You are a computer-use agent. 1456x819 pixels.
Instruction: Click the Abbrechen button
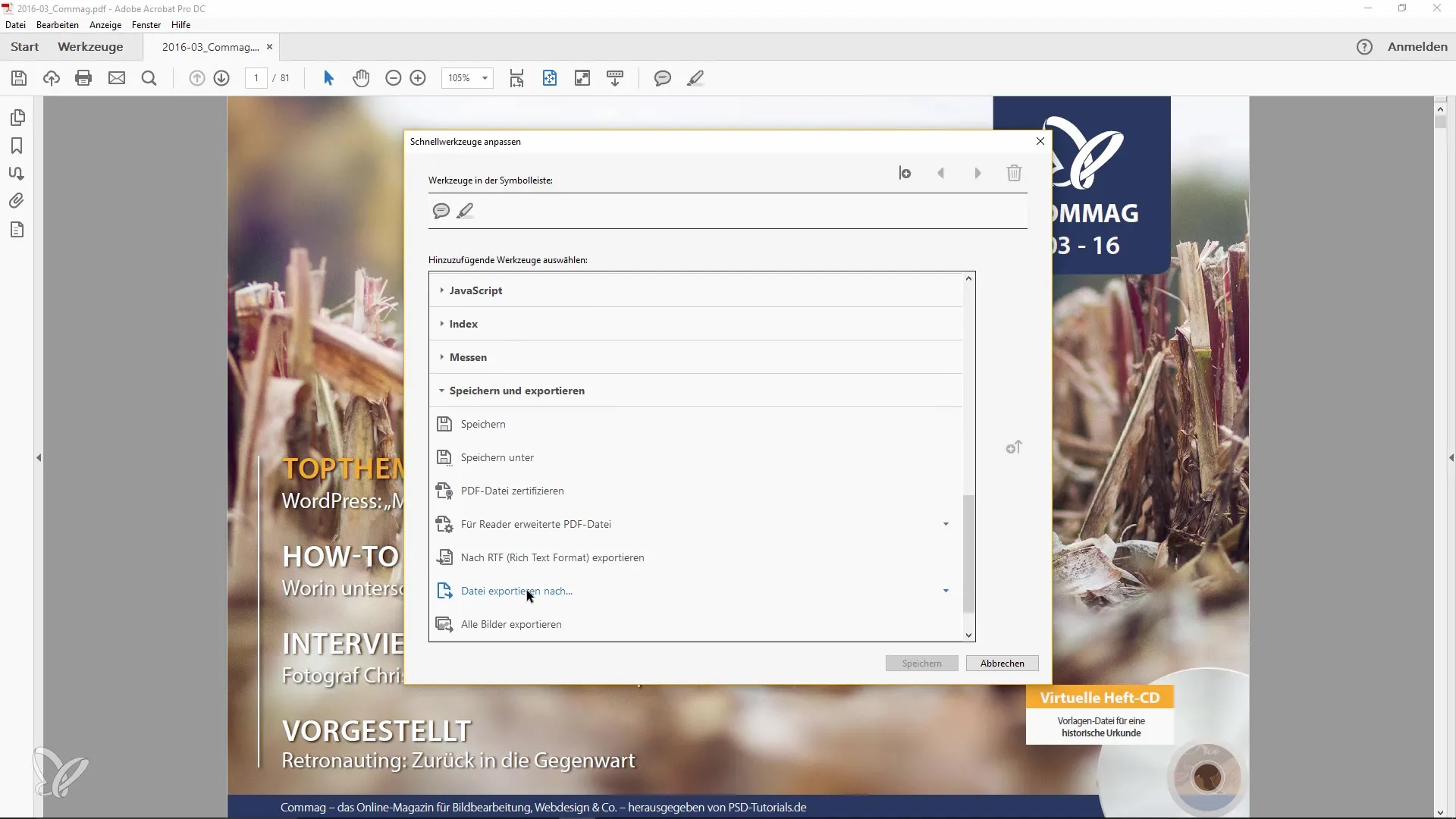coord(1002,664)
